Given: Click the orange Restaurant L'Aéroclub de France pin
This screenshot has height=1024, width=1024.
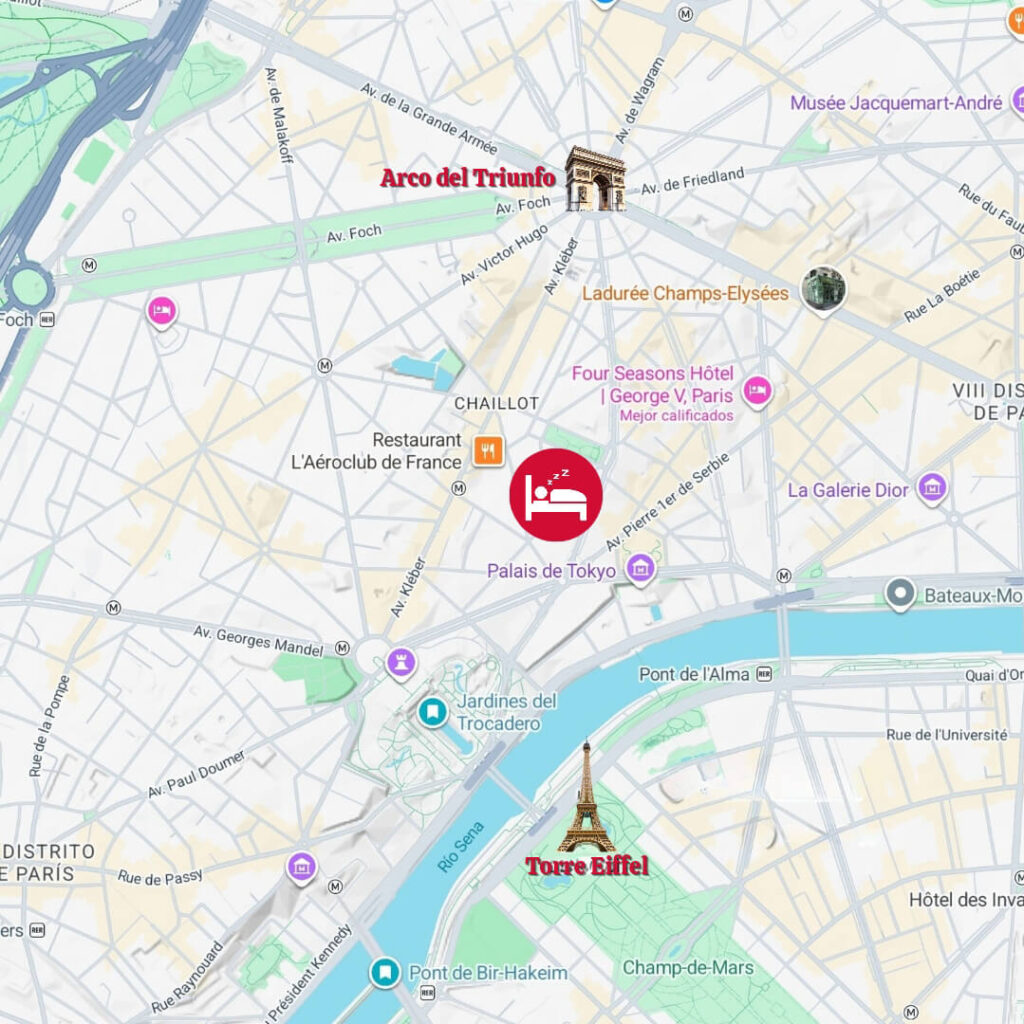Looking at the screenshot, I should pyautogui.click(x=488, y=450).
